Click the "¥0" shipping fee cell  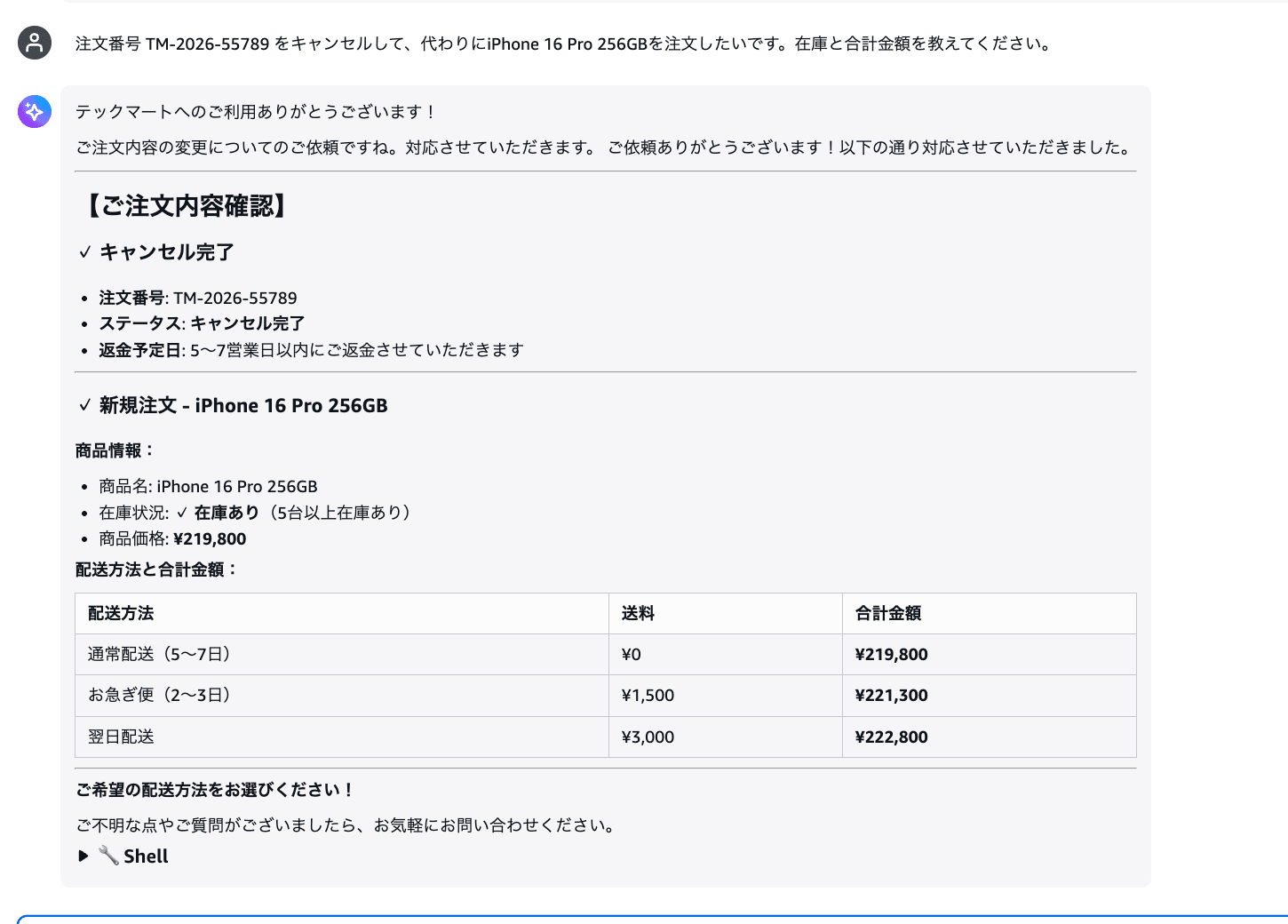(726, 655)
